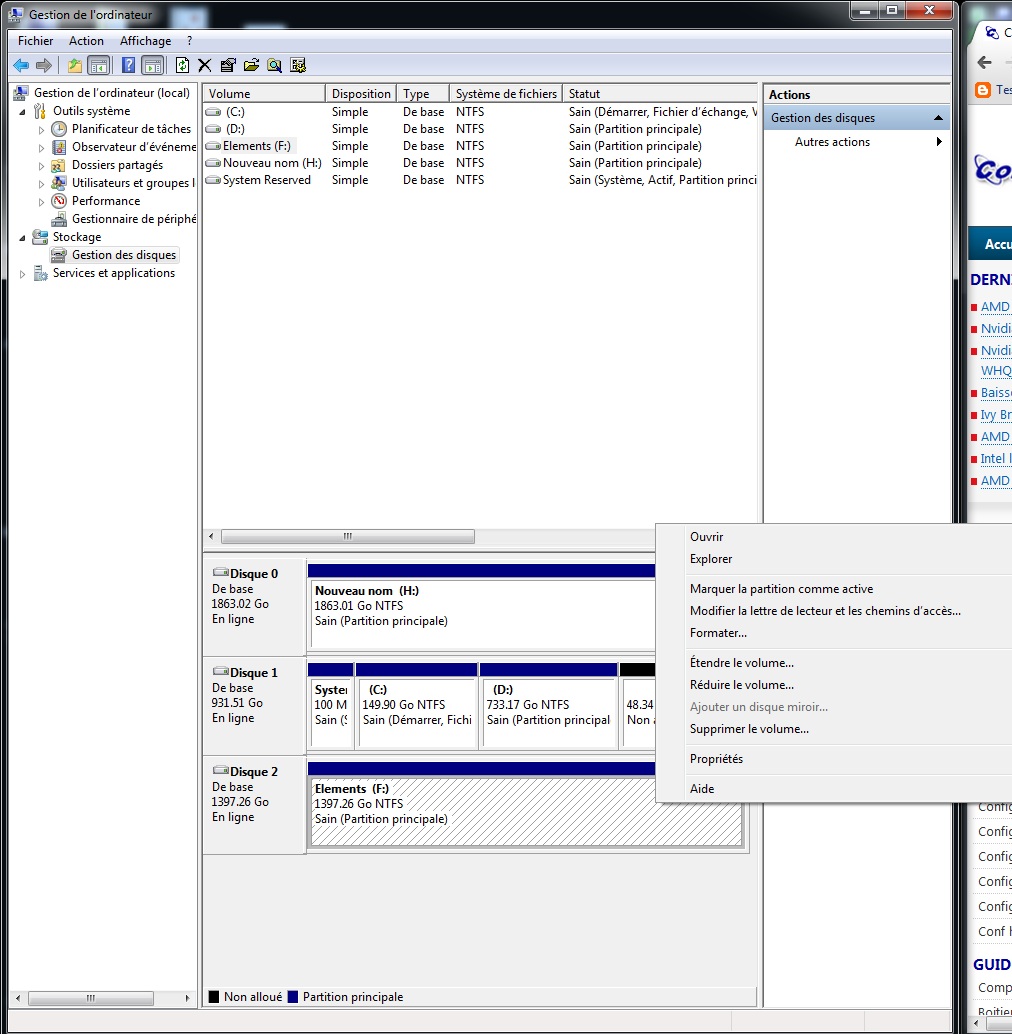This screenshot has width=1012, height=1034.
Task: Toggle the console tree pane toolbar button
Action: (98, 65)
